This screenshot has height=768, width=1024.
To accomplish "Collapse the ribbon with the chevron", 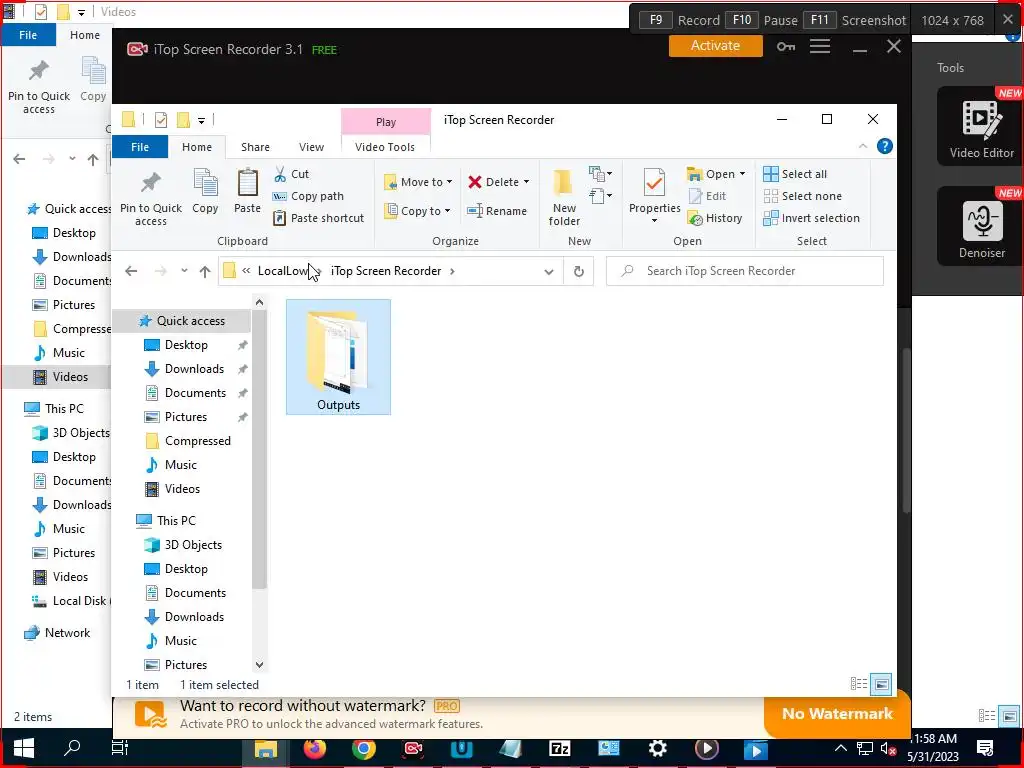I will (862, 146).
